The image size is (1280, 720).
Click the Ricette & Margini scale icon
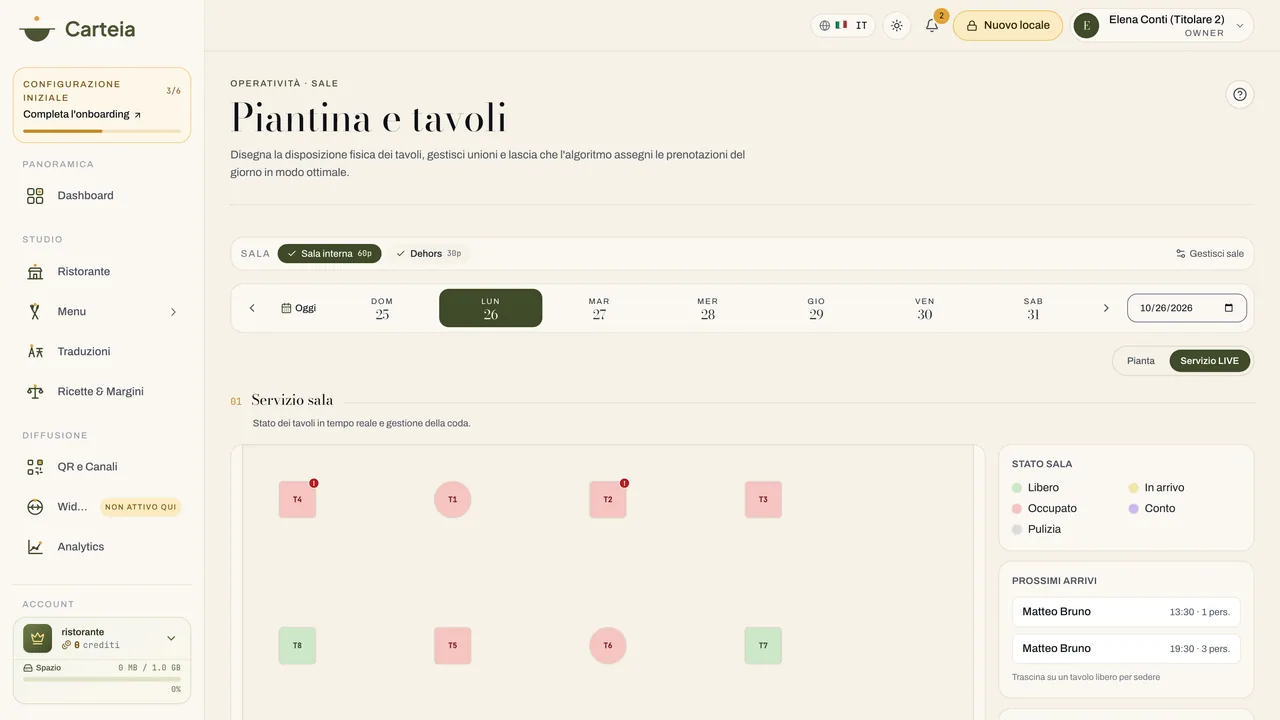click(x=35, y=392)
